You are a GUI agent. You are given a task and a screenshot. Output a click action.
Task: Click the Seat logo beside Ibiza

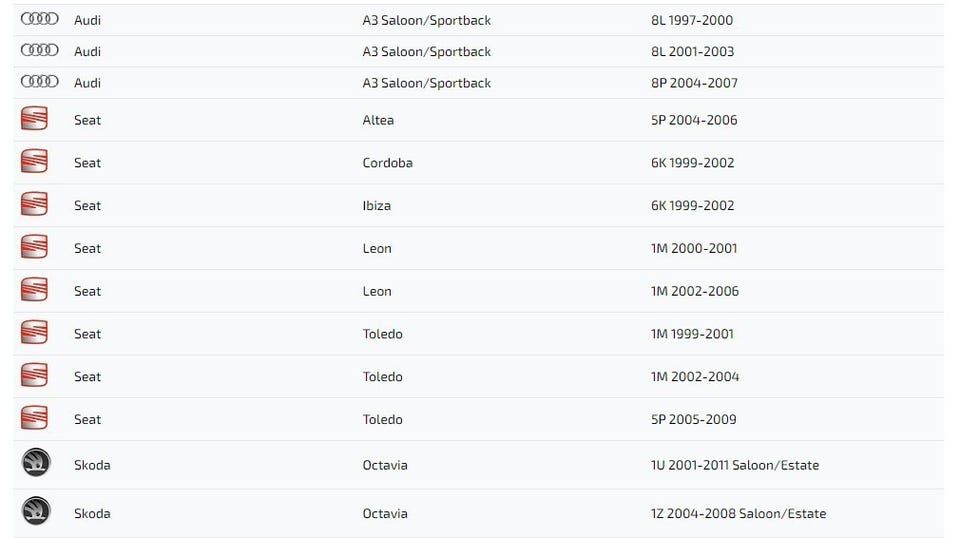(34, 205)
